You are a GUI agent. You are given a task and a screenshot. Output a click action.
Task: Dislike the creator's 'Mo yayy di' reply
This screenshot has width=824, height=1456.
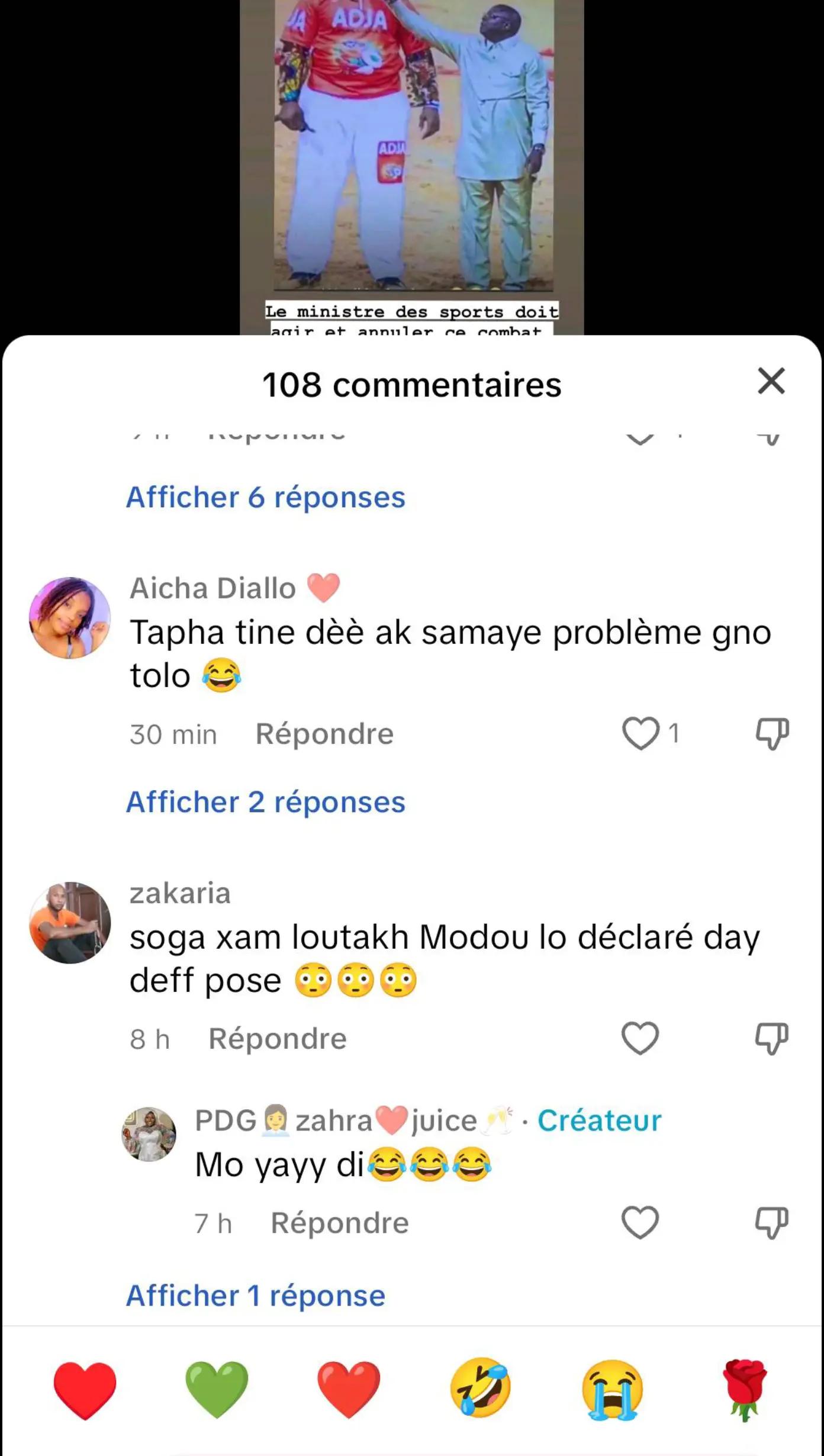click(x=772, y=1222)
